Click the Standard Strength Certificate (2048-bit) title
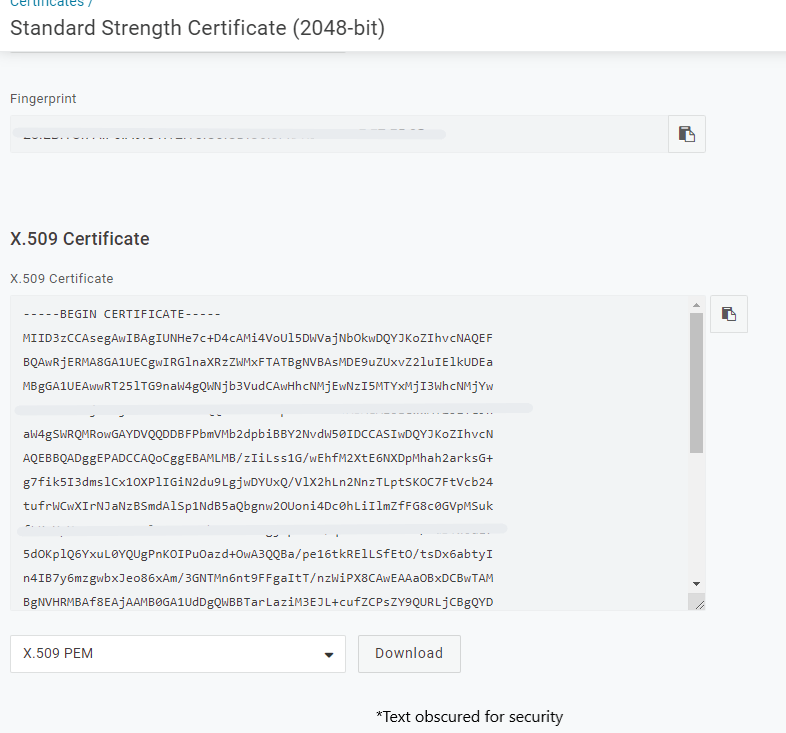Image resolution: width=786 pixels, height=733 pixels. coord(198,28)
